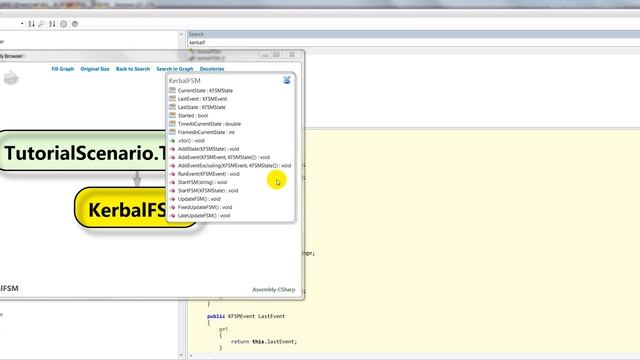Click Fill Graph link
This screenshot has height=360, width=640.
(62, 69)
